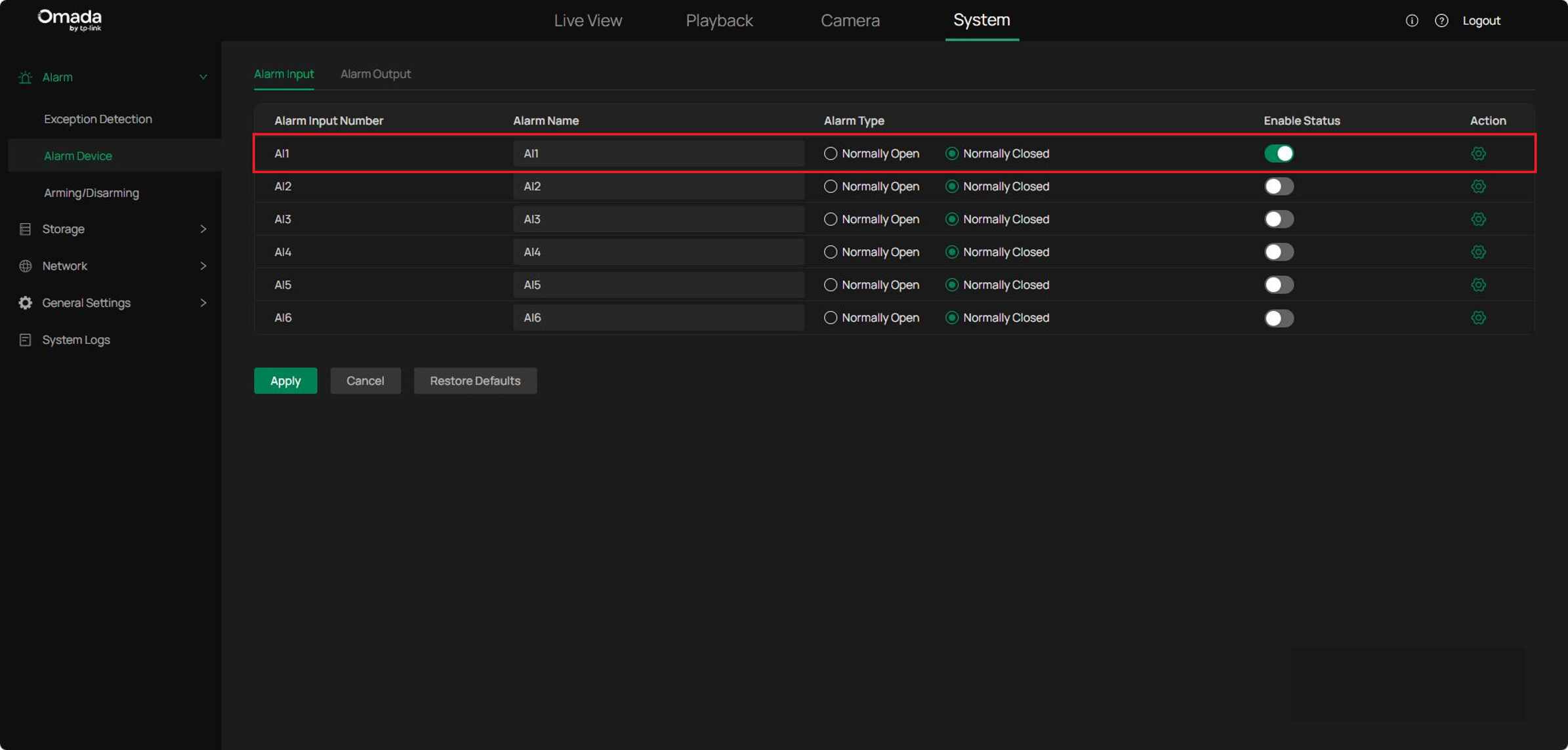The height and width of the screenshot is (750, 1568).
Task: Open the Alarm Output tab
Action: point(375,74)
